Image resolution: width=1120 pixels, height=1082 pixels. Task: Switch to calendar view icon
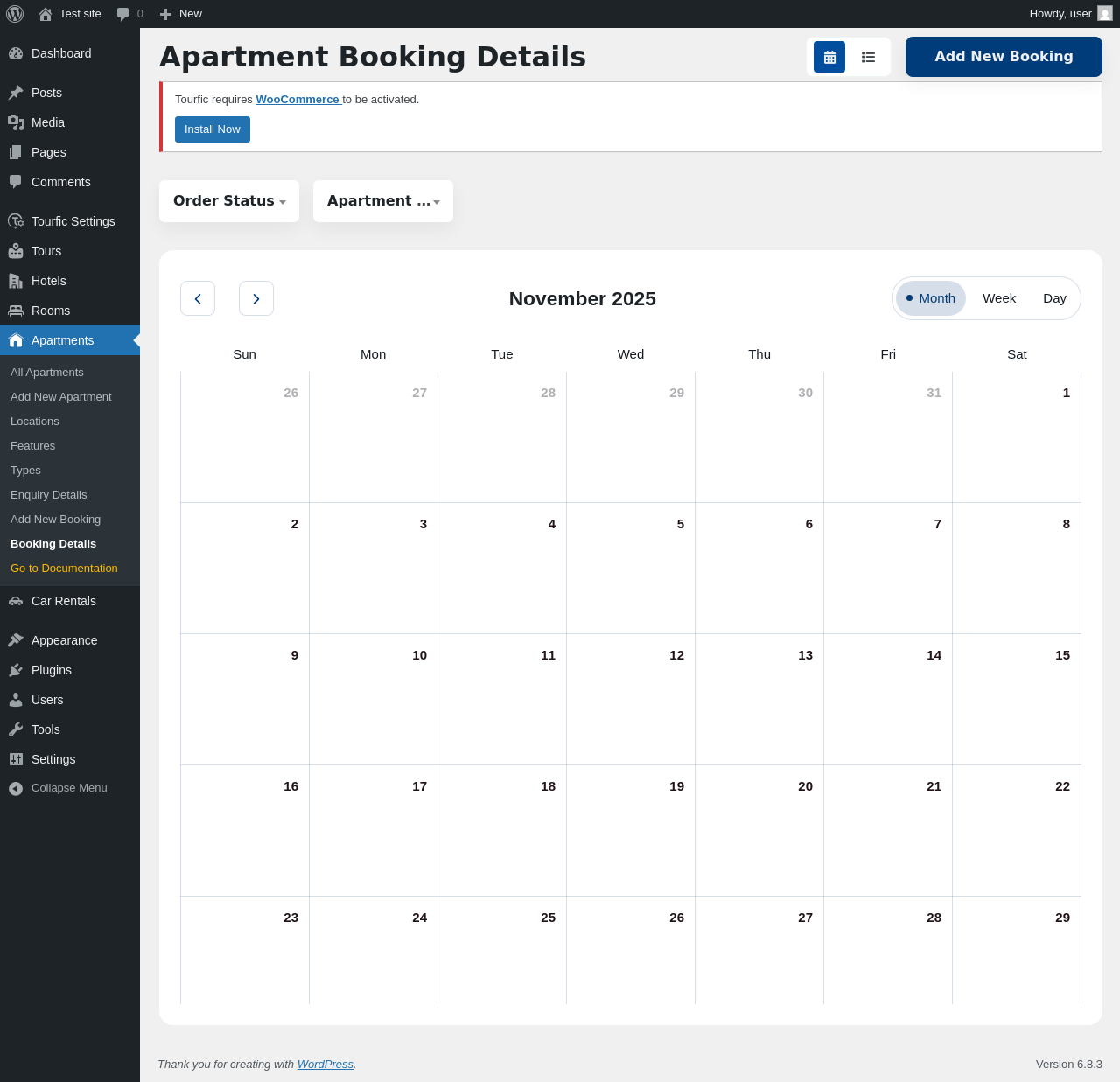click(x=829, y=57)
